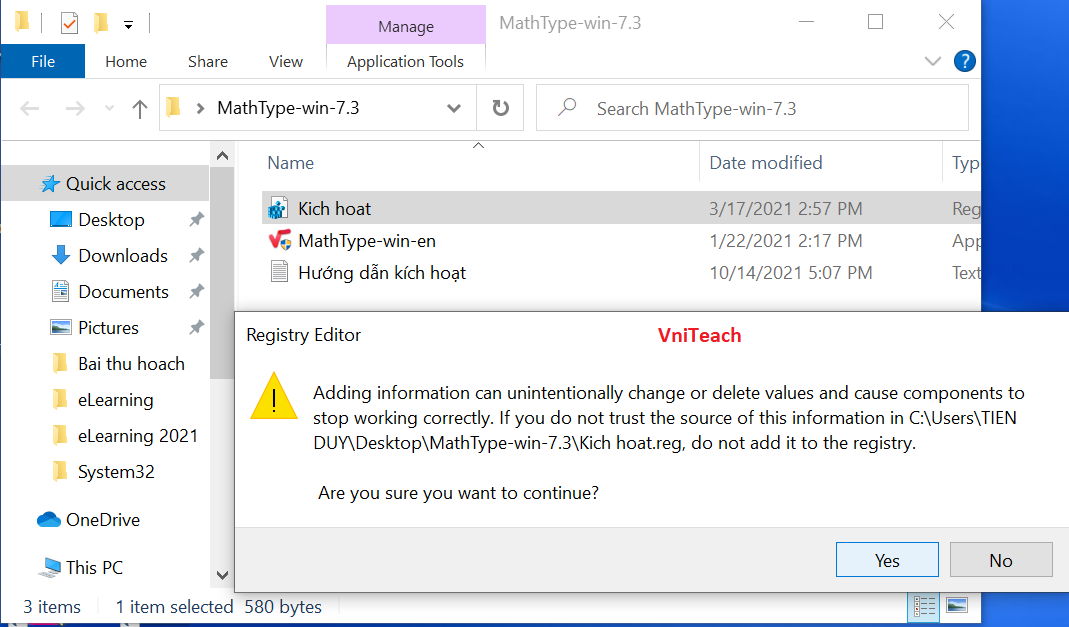Viewport: 1069px width, 627px height.
Task: Switch to Large icons view layout
Action: [x=957, y=605]
